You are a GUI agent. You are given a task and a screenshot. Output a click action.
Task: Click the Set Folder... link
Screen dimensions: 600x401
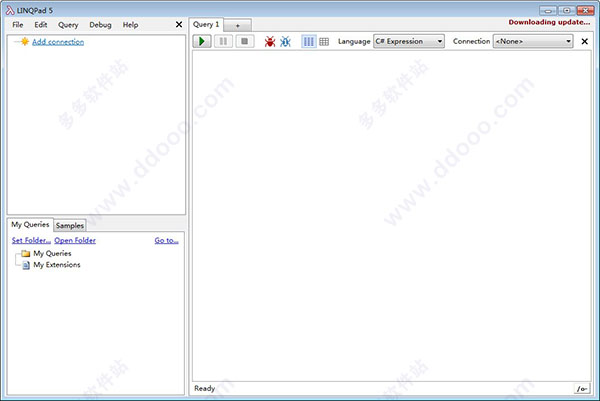[x=31, y=240]
